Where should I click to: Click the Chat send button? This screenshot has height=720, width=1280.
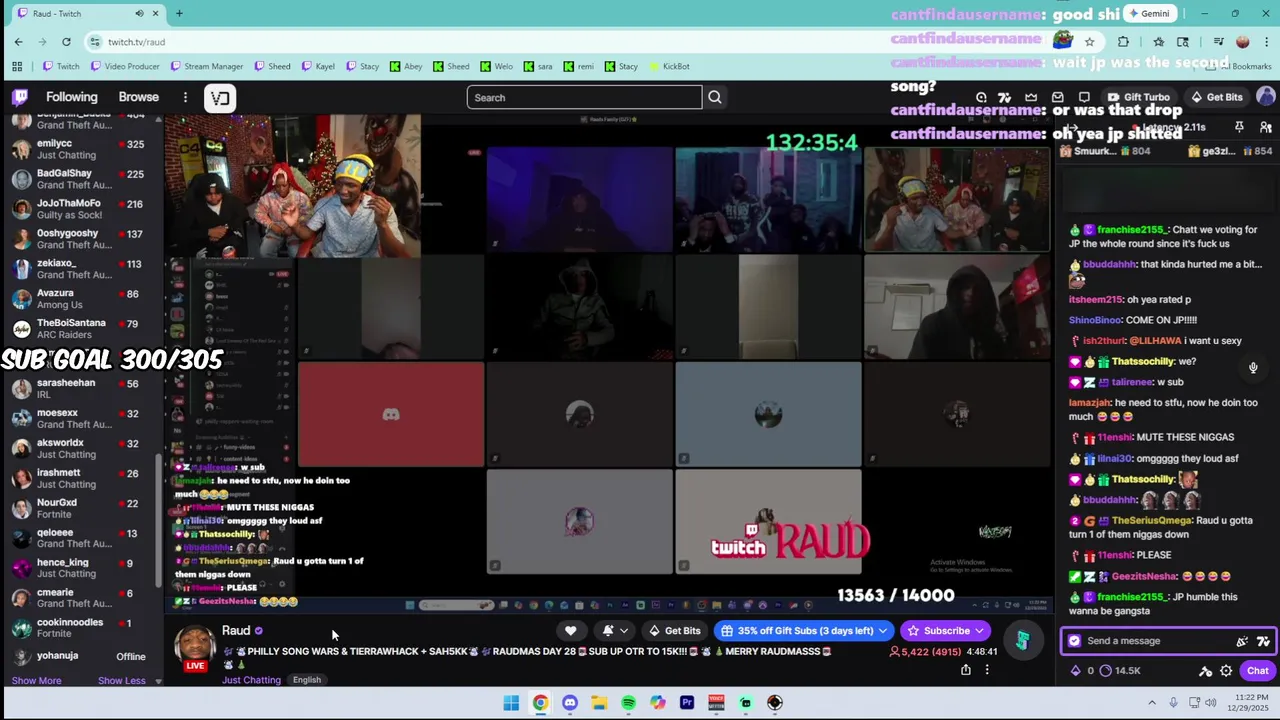(1257, 671)
